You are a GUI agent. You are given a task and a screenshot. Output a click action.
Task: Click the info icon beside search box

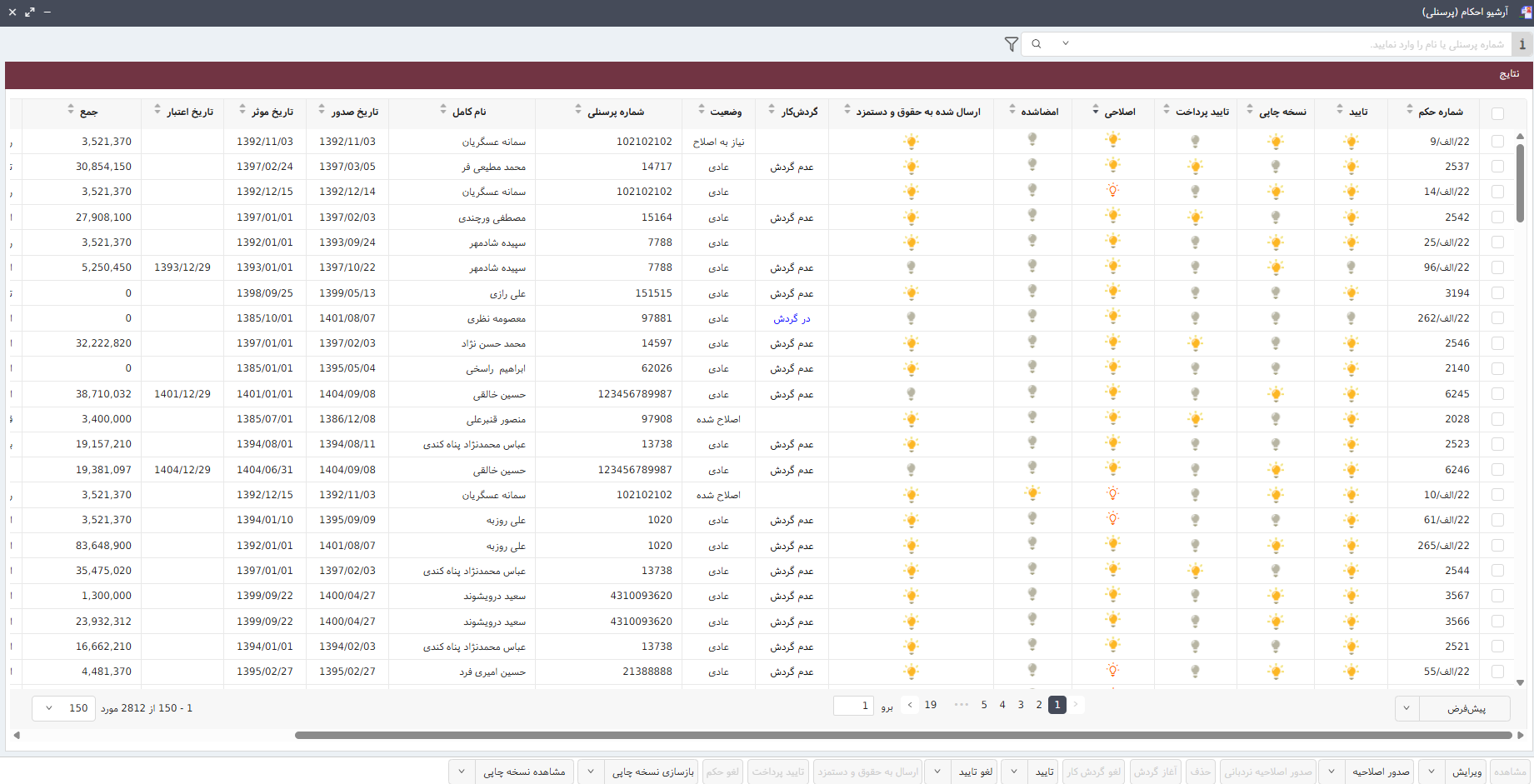coord(1522,44)
